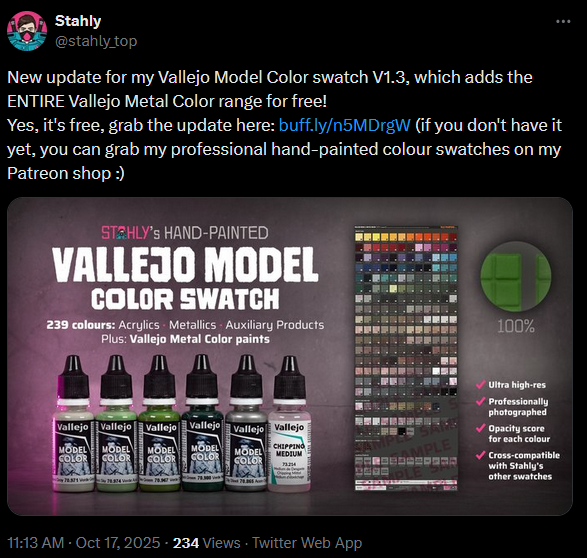The width and height of the screenshot is (587, 558).
Task: Click the 234 Views count
Action: [x=206, y=543]
